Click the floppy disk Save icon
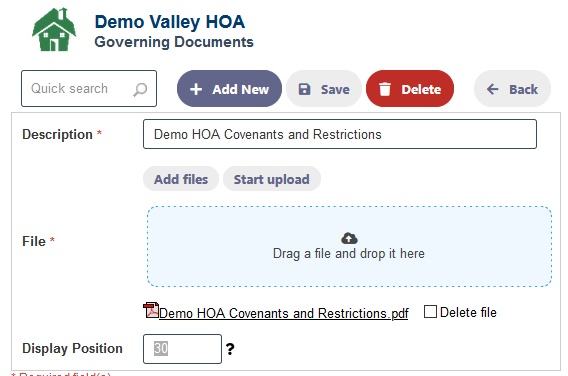Screen dimensions: 568x376 pyautogui.click(x=304, y=89)
